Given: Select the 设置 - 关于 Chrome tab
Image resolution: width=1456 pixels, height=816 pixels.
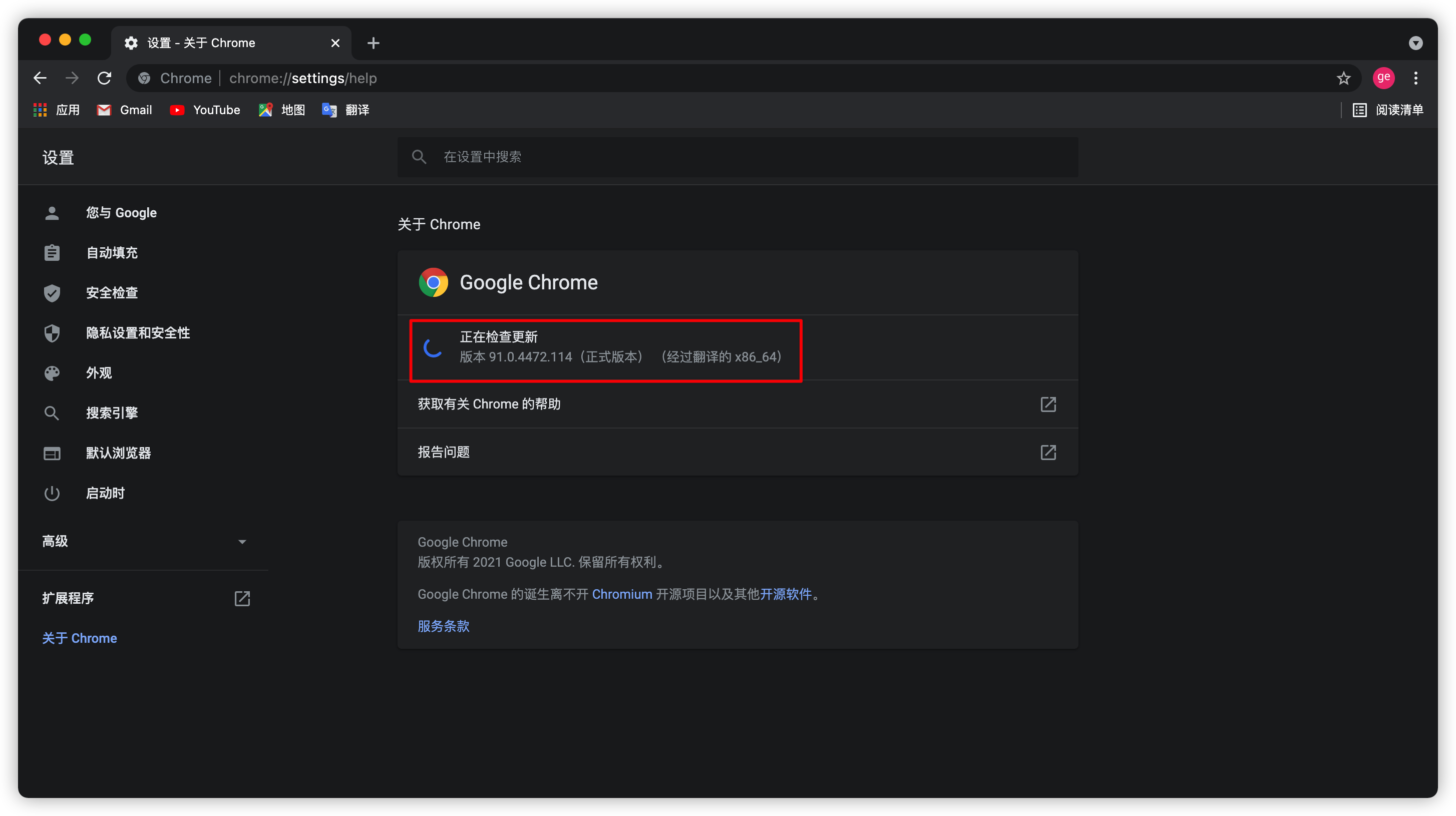Looking at the screenshot, I should coord(231,43).
